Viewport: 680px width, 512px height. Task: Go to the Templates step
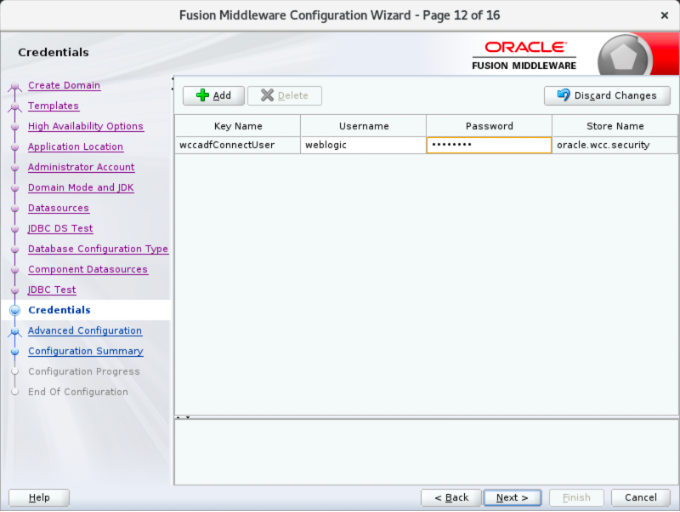(53, 106)
